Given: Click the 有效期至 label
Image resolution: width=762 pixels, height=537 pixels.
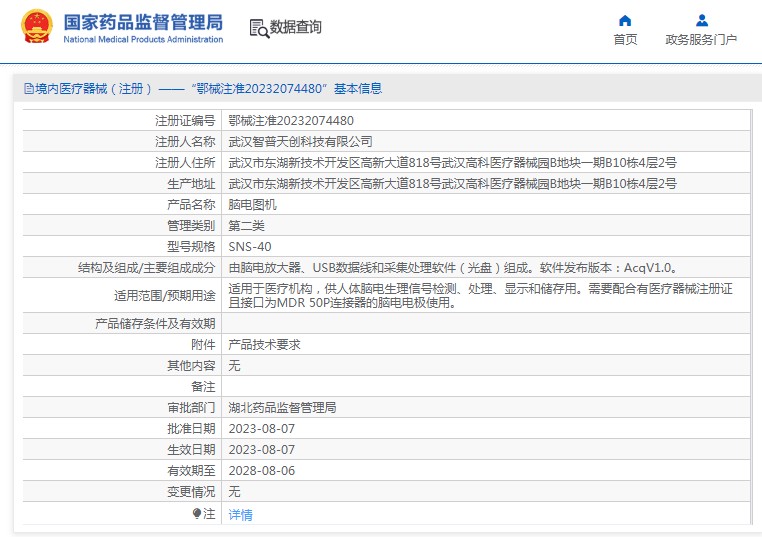Looking at the screenshot, I should point(191,470).
